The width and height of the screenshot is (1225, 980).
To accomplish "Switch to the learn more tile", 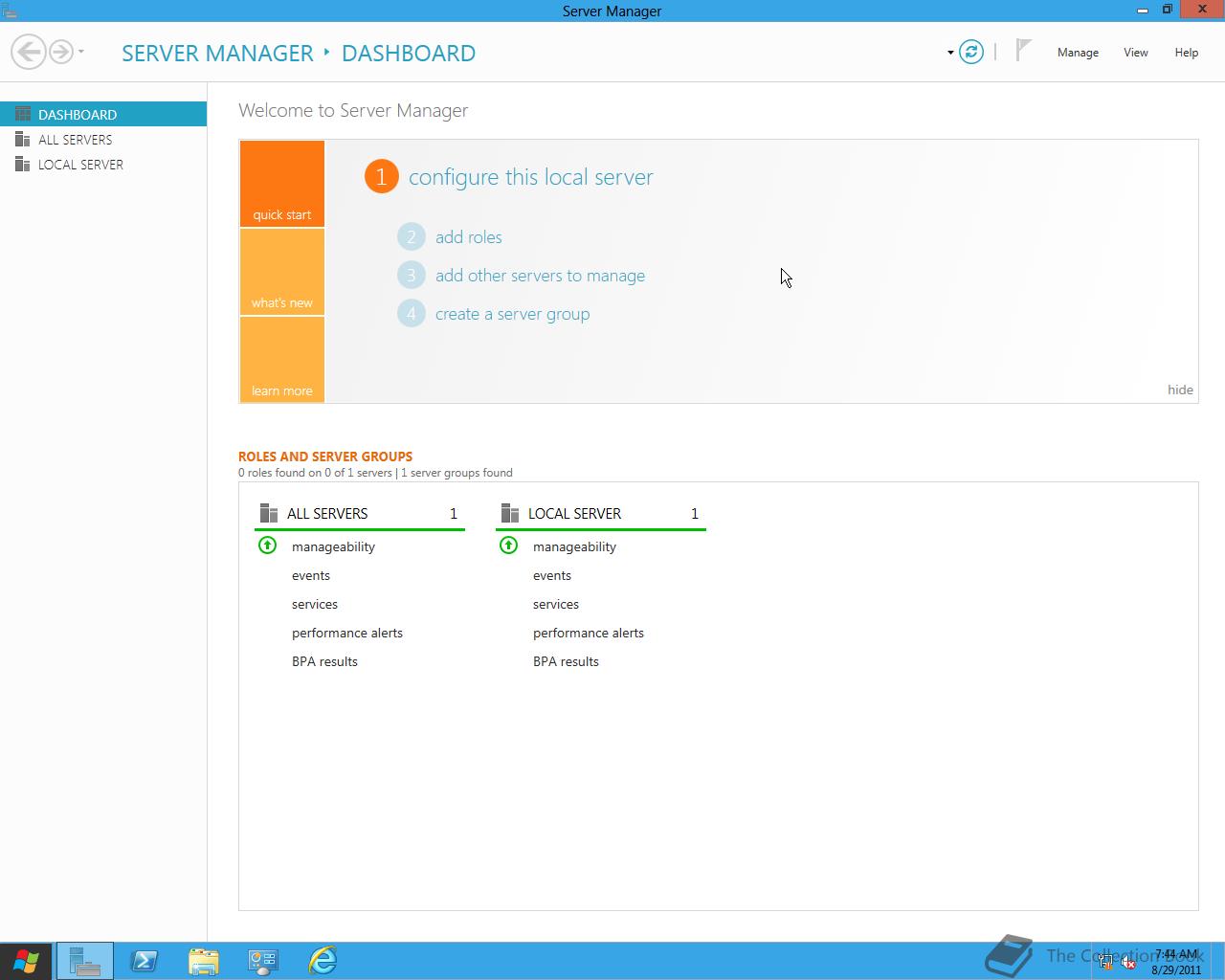I will click(282, 360).
